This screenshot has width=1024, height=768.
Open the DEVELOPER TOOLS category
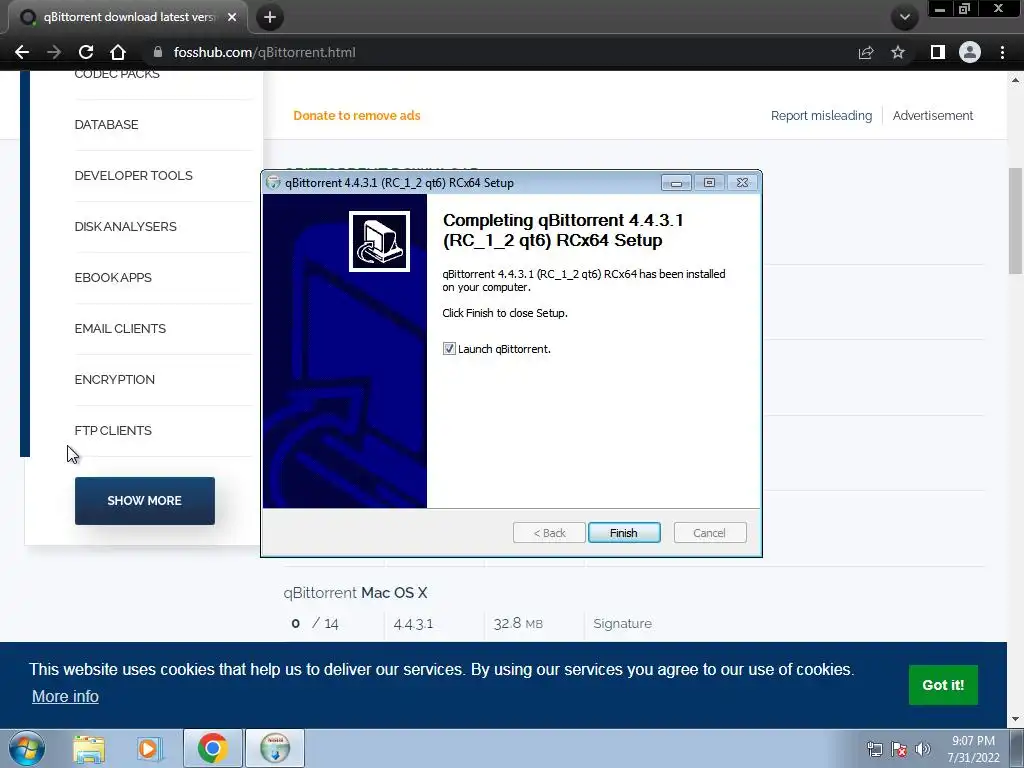click(133, 176)
